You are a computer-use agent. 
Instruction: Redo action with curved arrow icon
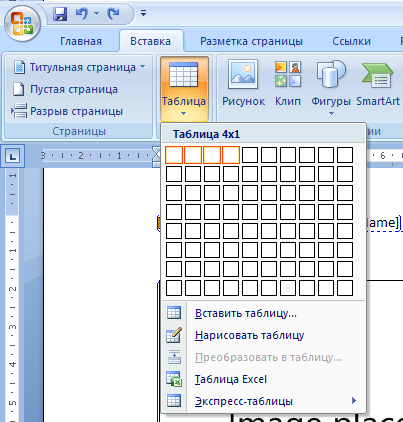(113, 14)
